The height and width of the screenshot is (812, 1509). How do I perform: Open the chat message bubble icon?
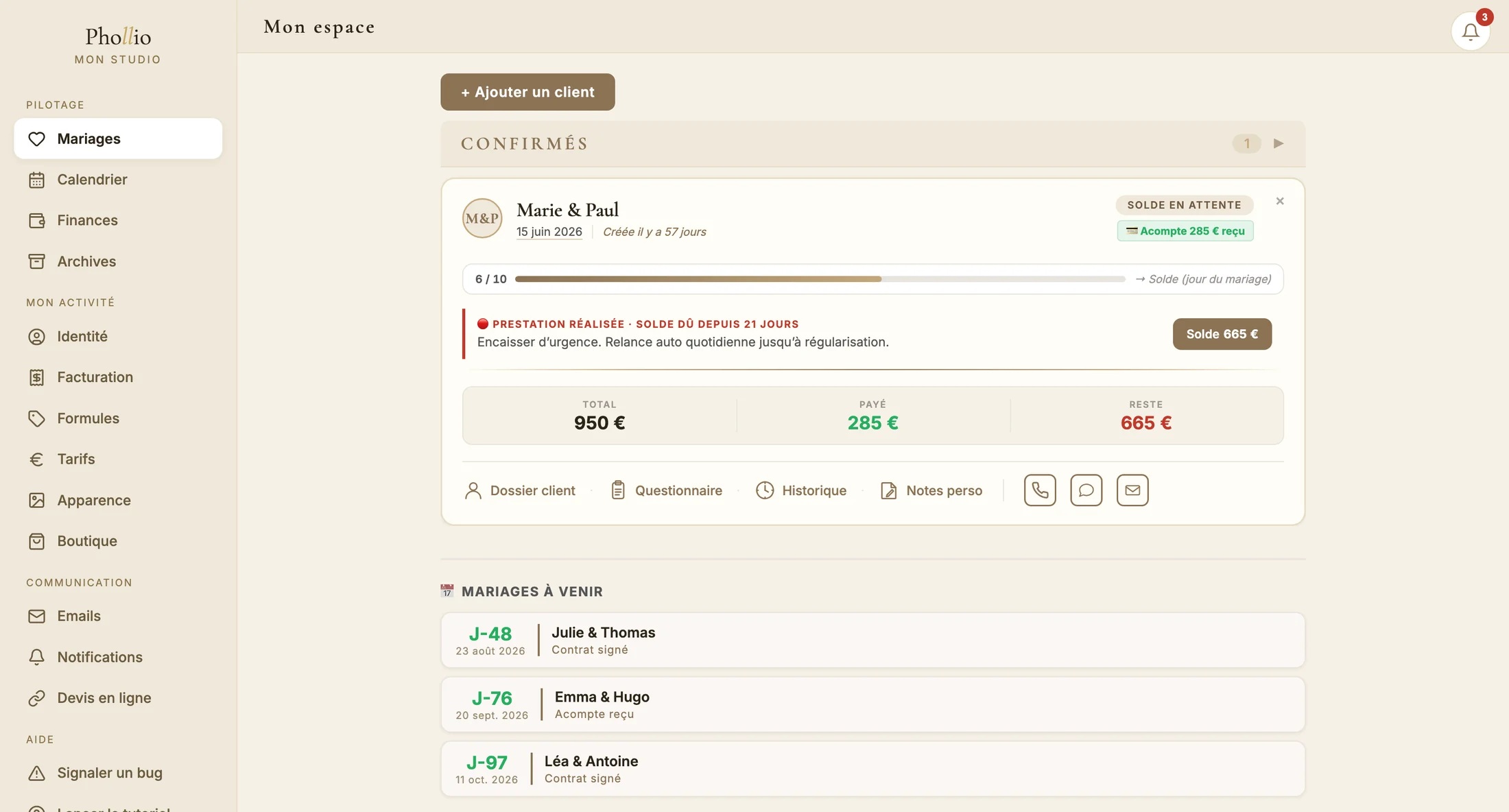1086,490
